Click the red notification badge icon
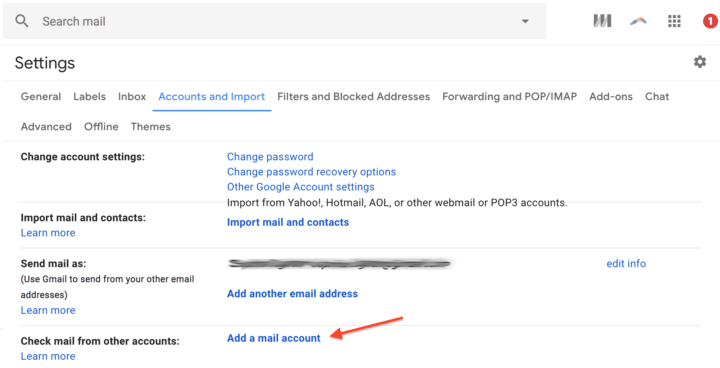Image resolution: width=720 pixels, height=368 pixels. tap(710, 21)
